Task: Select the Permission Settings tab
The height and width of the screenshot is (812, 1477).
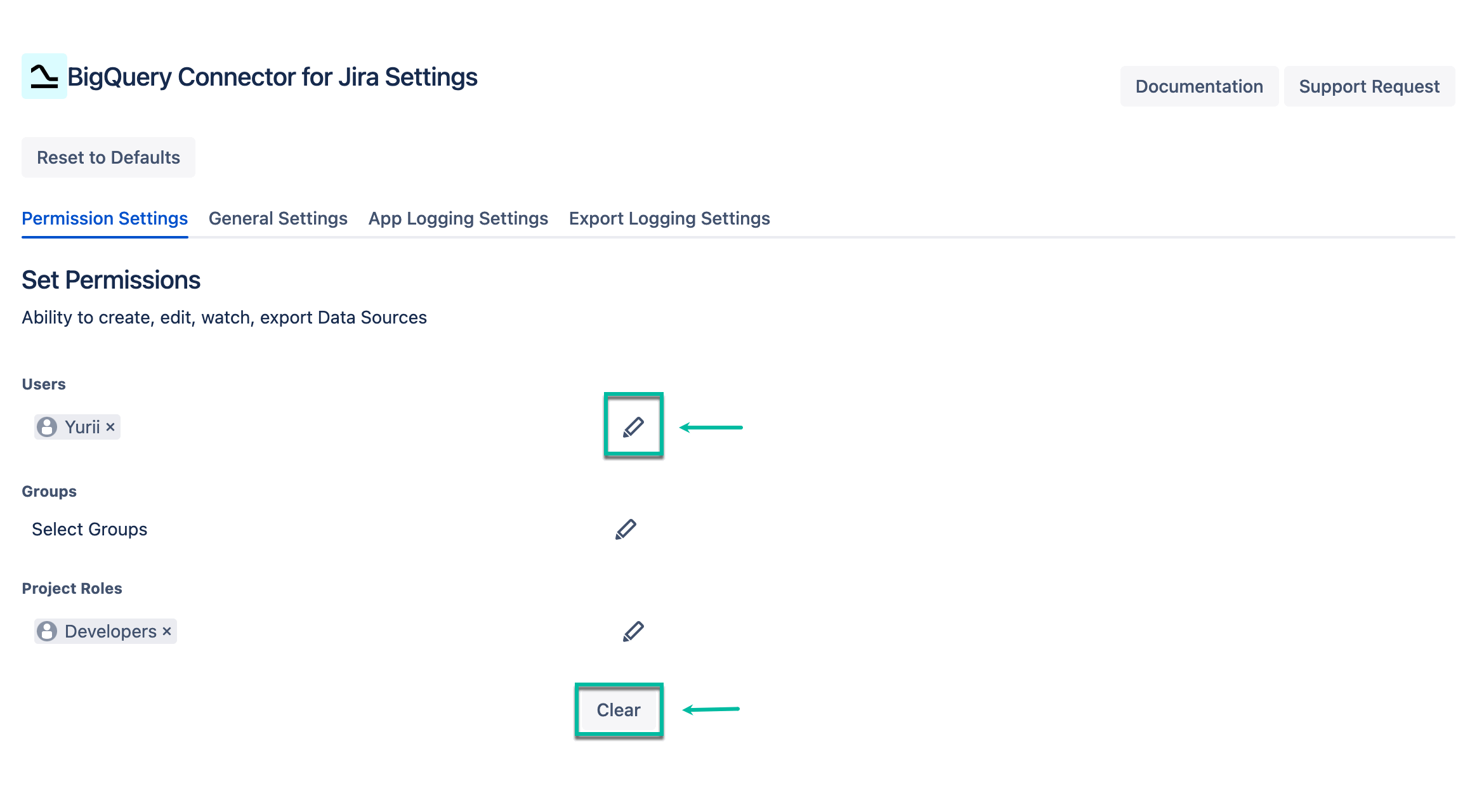Action: tap(104, 218)
